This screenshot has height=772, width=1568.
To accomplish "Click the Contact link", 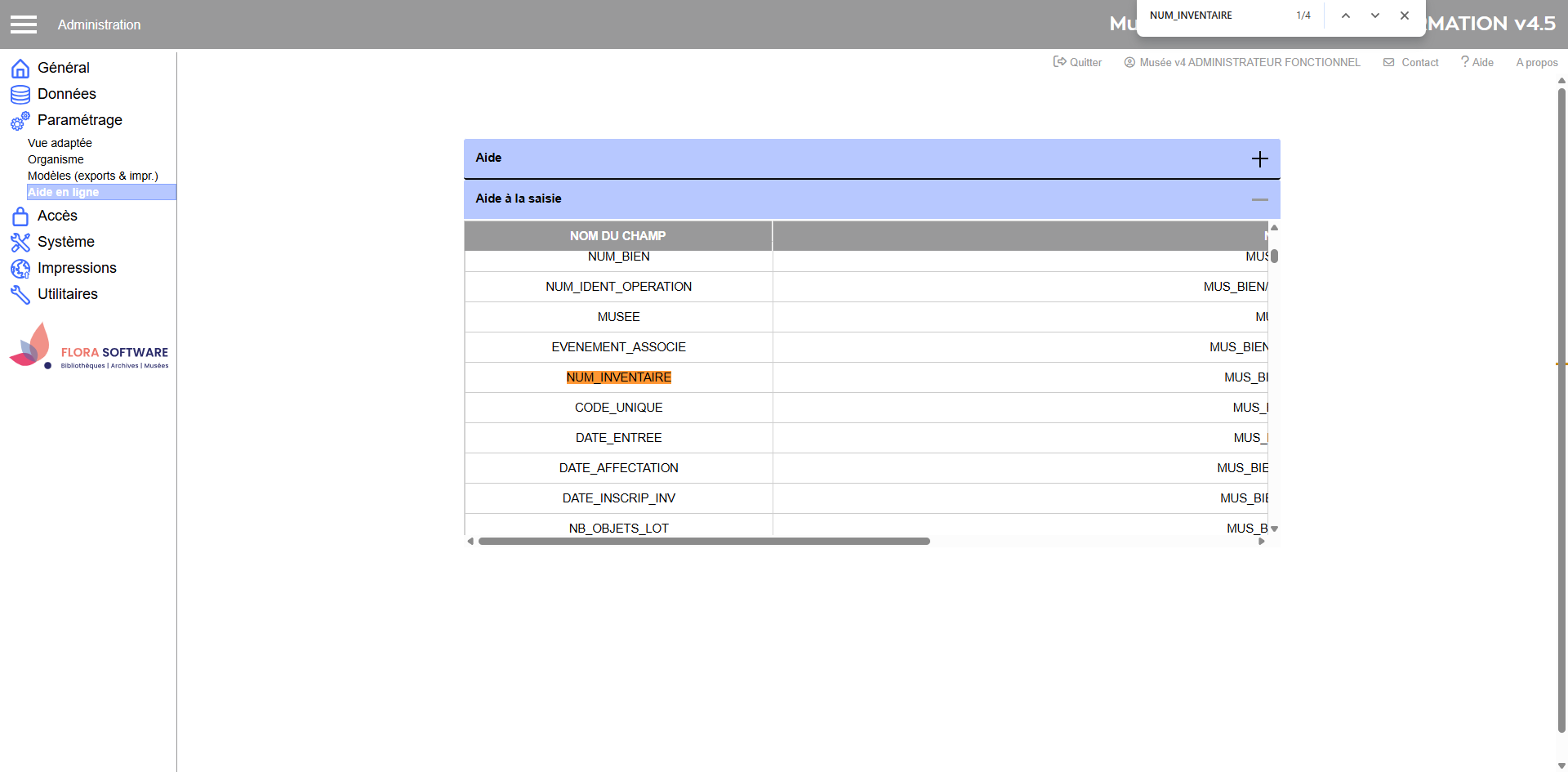I will 1411,62.
